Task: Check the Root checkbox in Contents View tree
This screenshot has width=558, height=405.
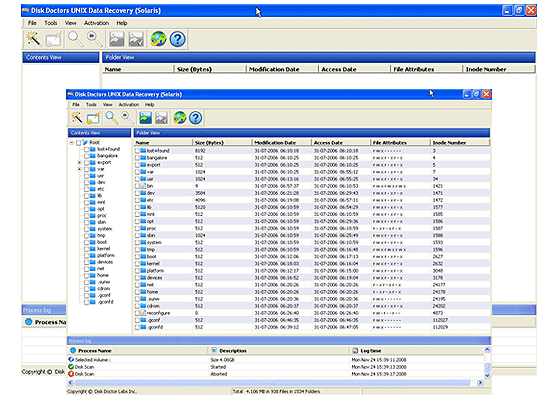Action: click(79, 143)
